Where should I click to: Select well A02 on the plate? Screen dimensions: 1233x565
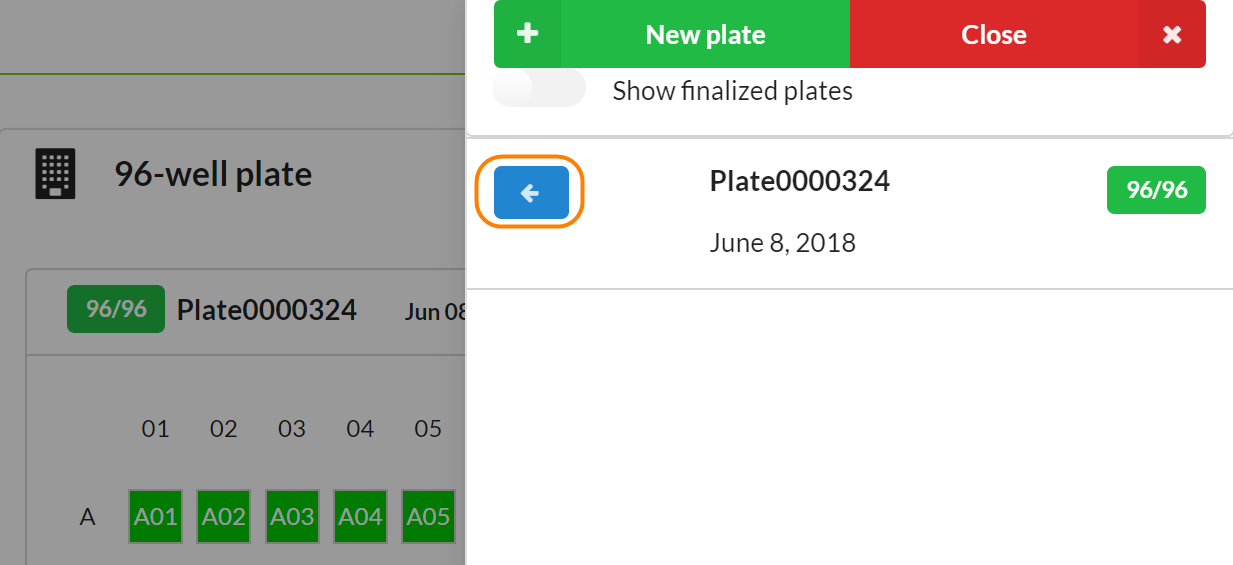(224, 516)
